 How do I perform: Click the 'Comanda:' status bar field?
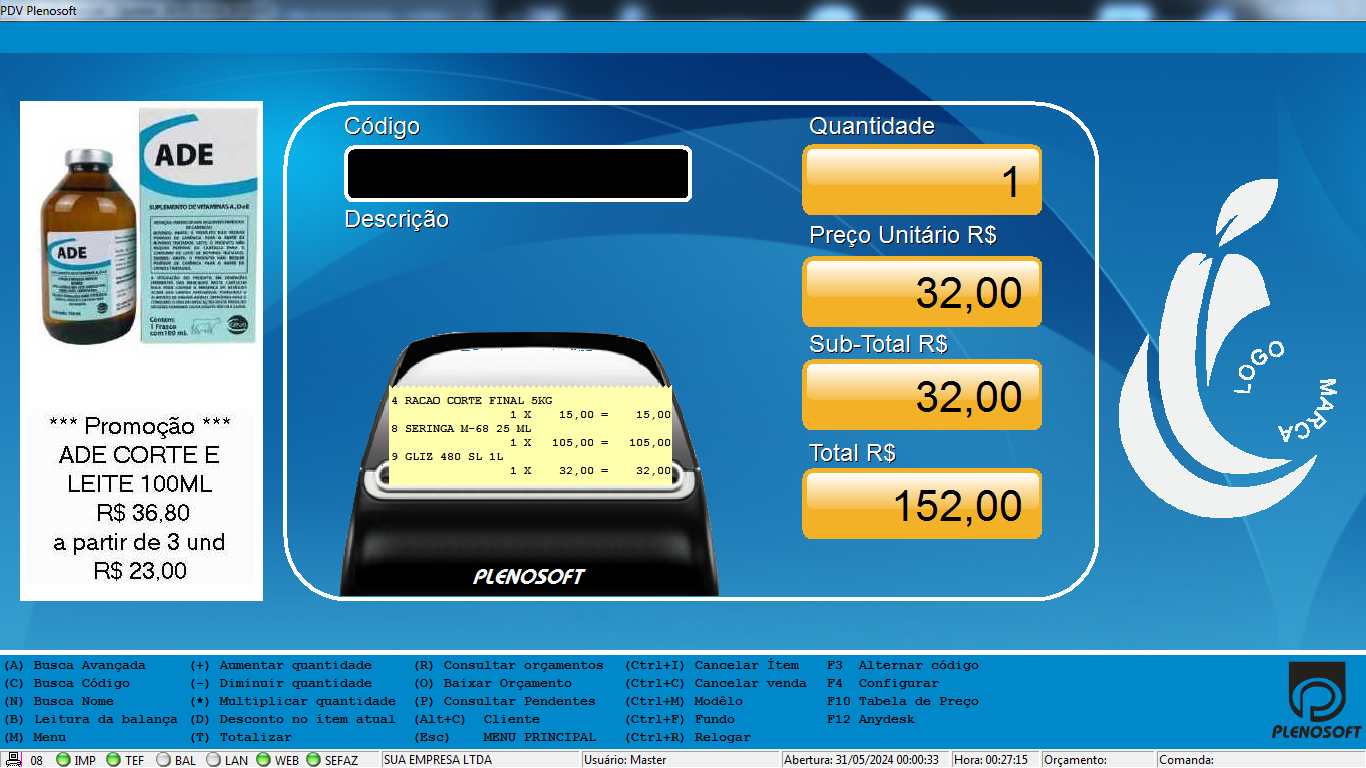1187,760
